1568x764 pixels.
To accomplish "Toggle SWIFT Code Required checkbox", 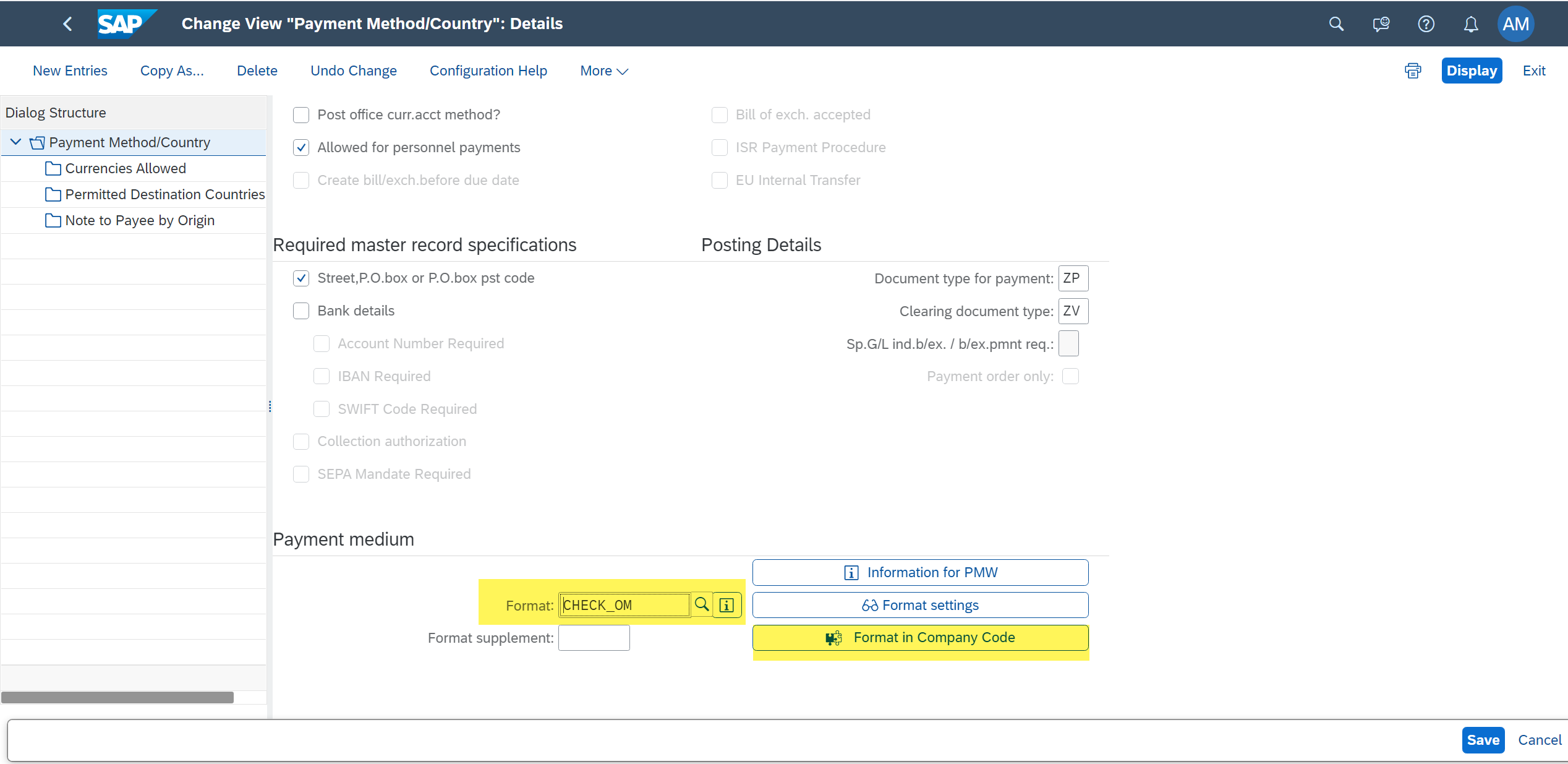I will pyautogui.click(x=322, y=409).
